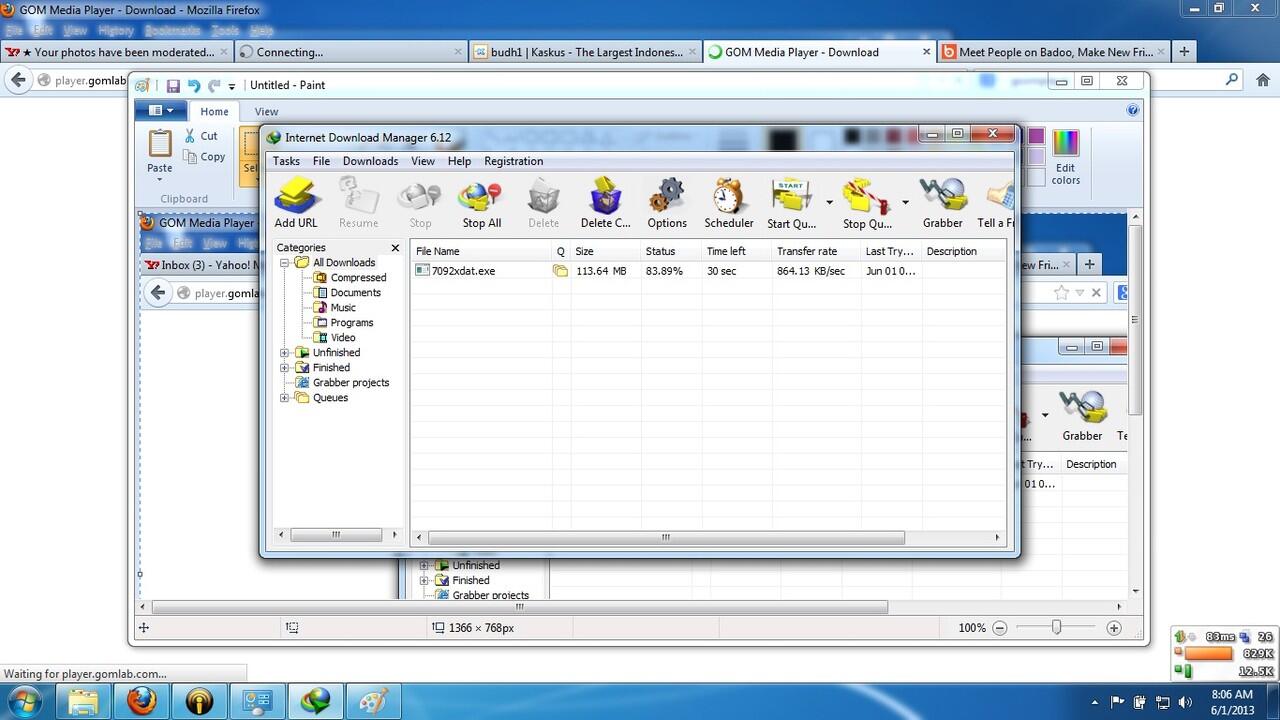Click Add URL in IDM toolbar
The height and width of the screenshot is (720, 1280).
[296, 203]
